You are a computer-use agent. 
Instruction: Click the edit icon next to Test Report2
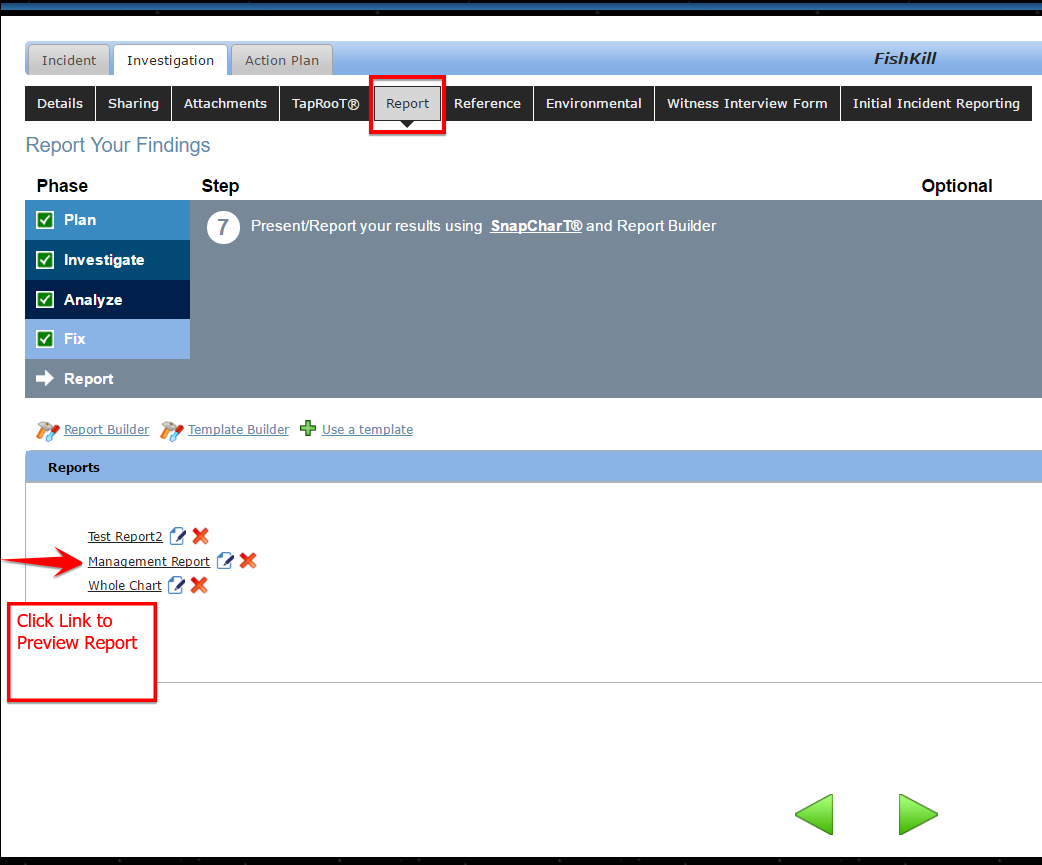click(x=178, y=536)
